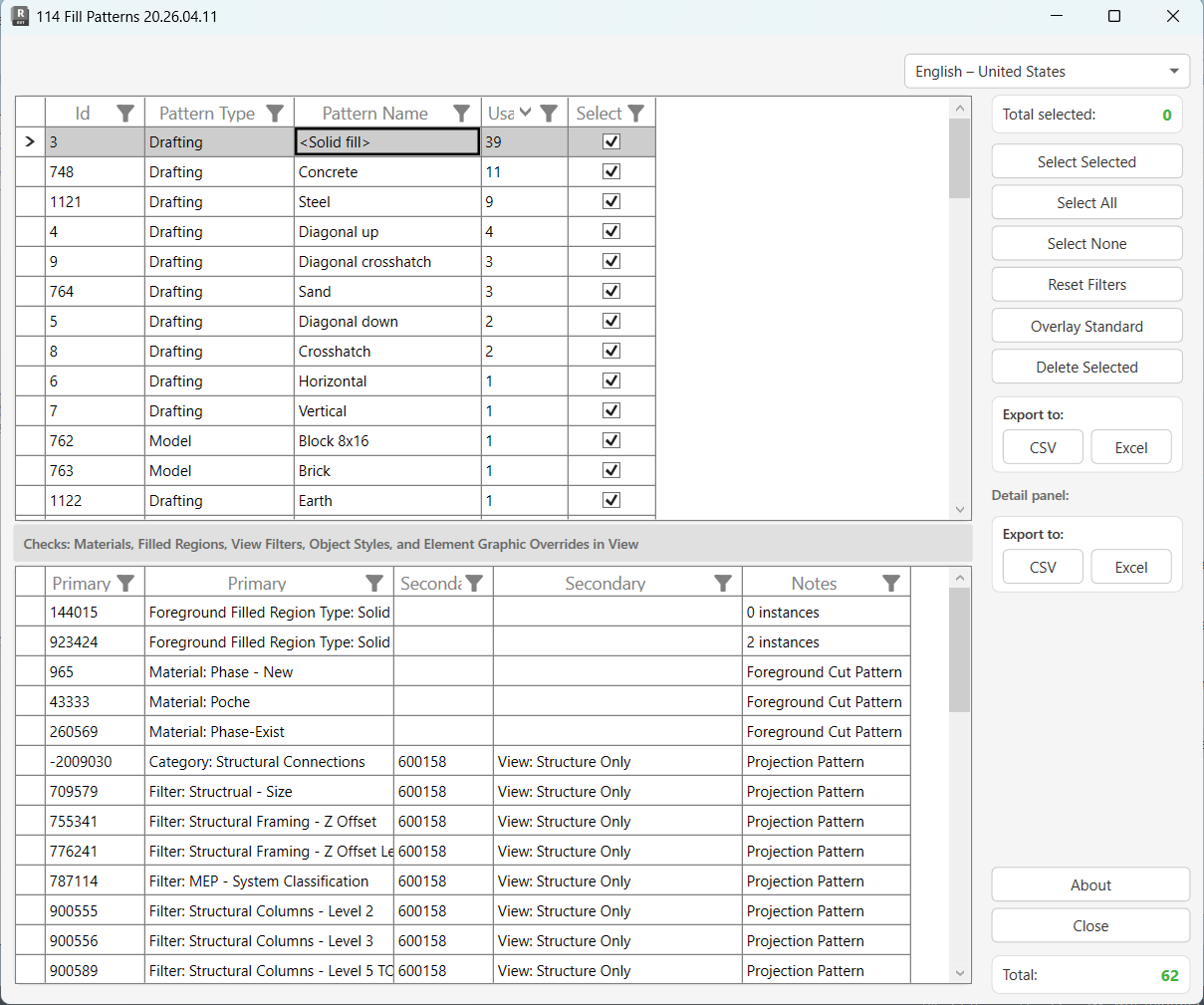The width and height of the screenshot is (1204, 1005).
Task: Click the Usage column filter funnel
Action: 549,113
